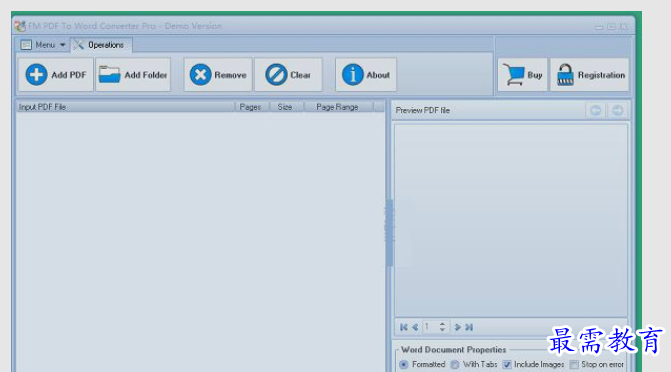Jump to last preview page
Screen dimensions: 671x372
coord(469,327)
